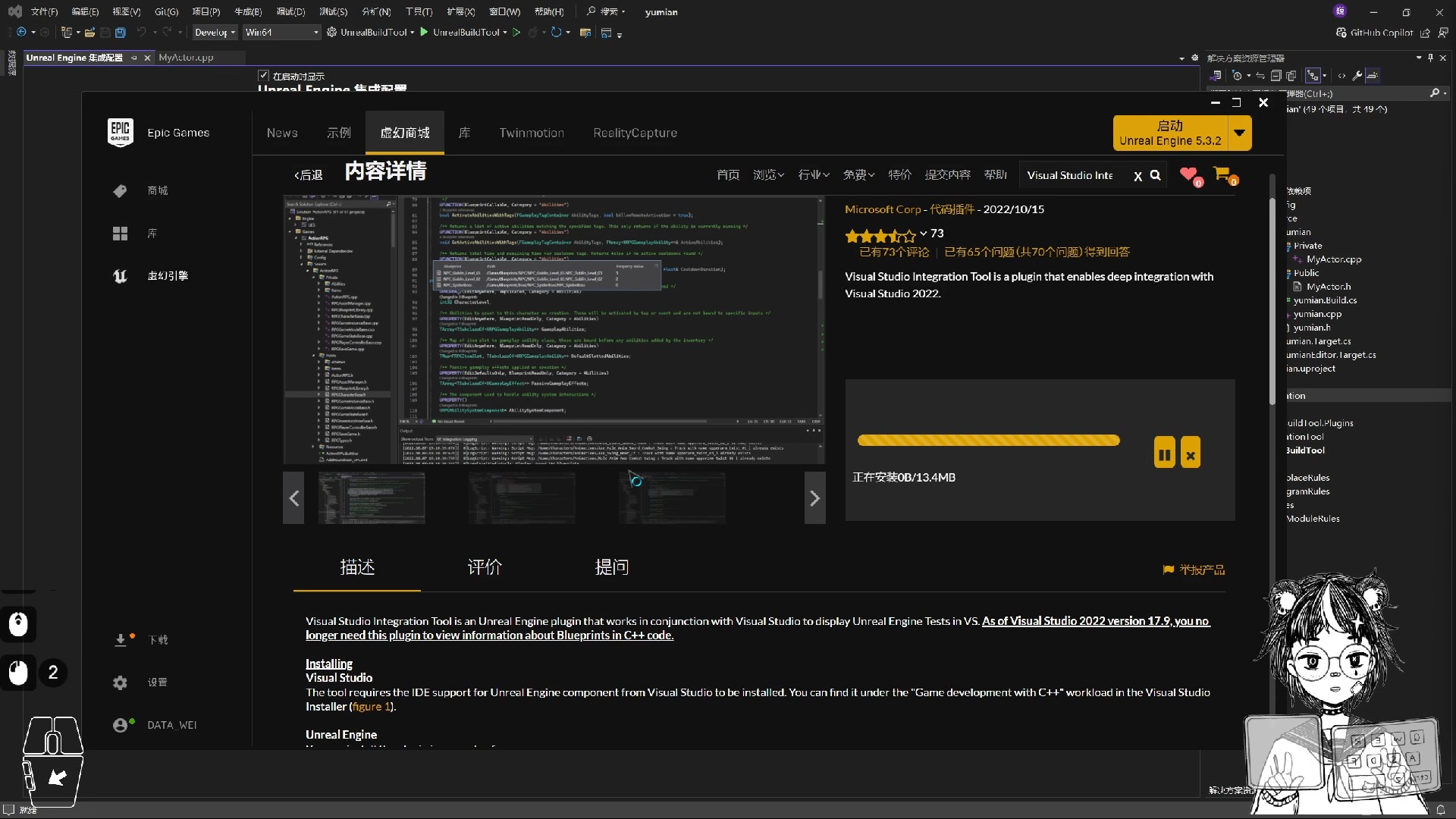
Task: Open the 商城 store sidebar item
Action: click(x=140, y=190)
